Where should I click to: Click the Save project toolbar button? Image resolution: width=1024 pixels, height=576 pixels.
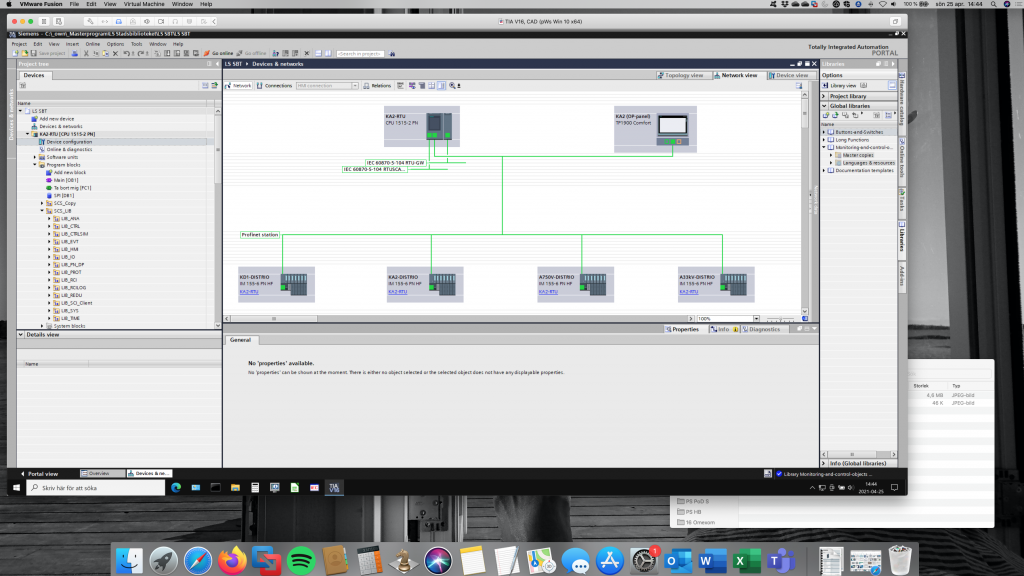(x=48, y=54)
